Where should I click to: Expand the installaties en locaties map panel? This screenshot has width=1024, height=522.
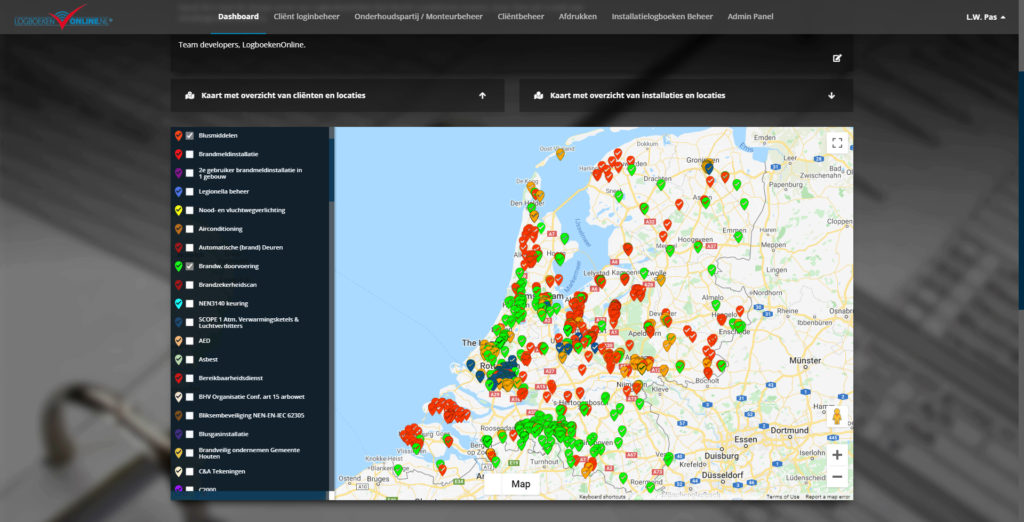(x=831, y=96)
